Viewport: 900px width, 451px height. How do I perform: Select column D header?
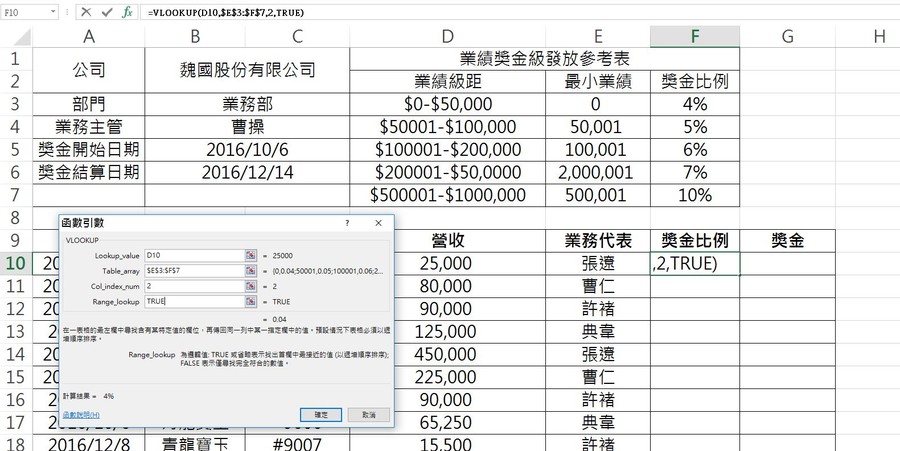click(x=447, y=37)
